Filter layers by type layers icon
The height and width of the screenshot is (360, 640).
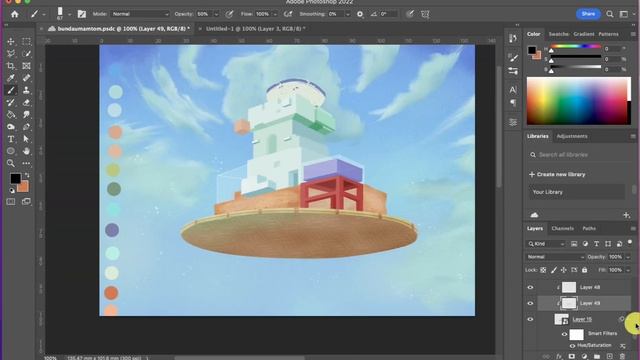coord(596,244)
